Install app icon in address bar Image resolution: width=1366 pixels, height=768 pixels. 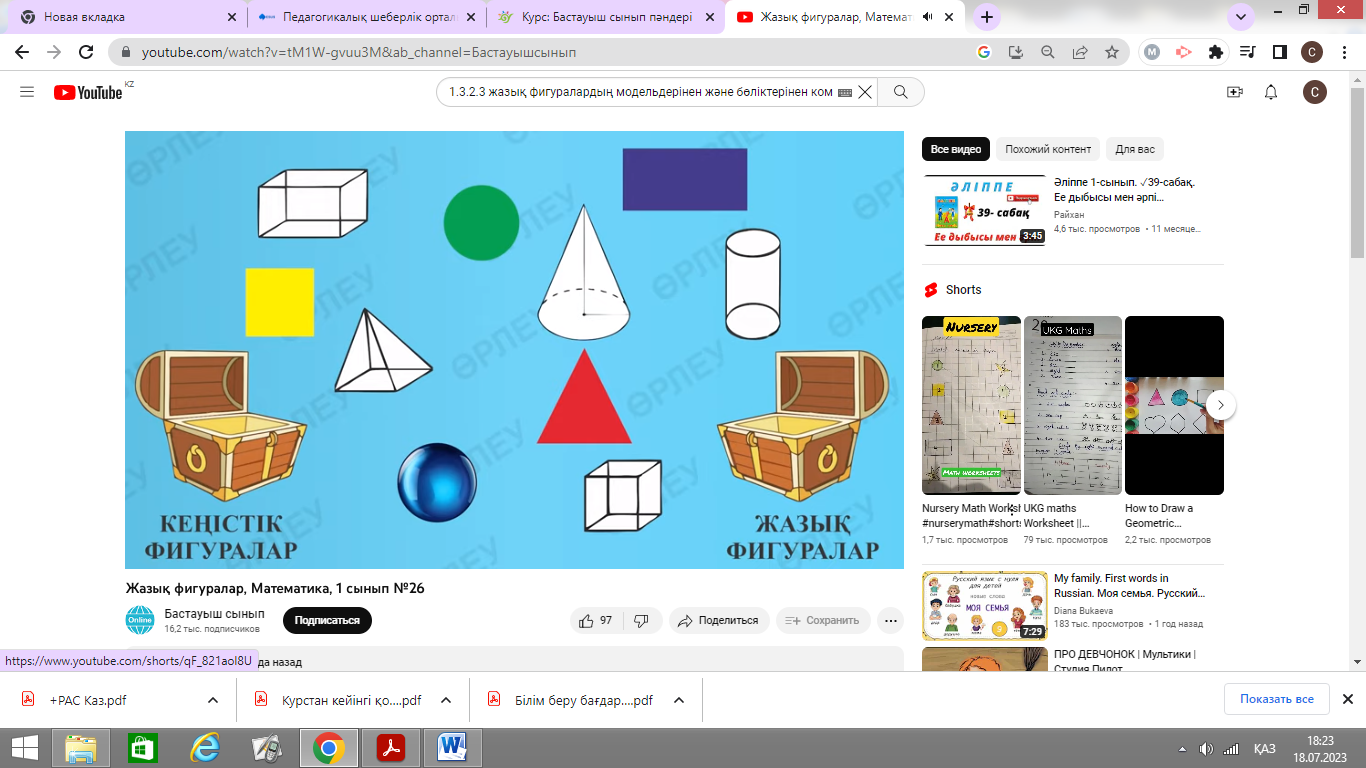pyautogui.click(x=1016, y=52)
